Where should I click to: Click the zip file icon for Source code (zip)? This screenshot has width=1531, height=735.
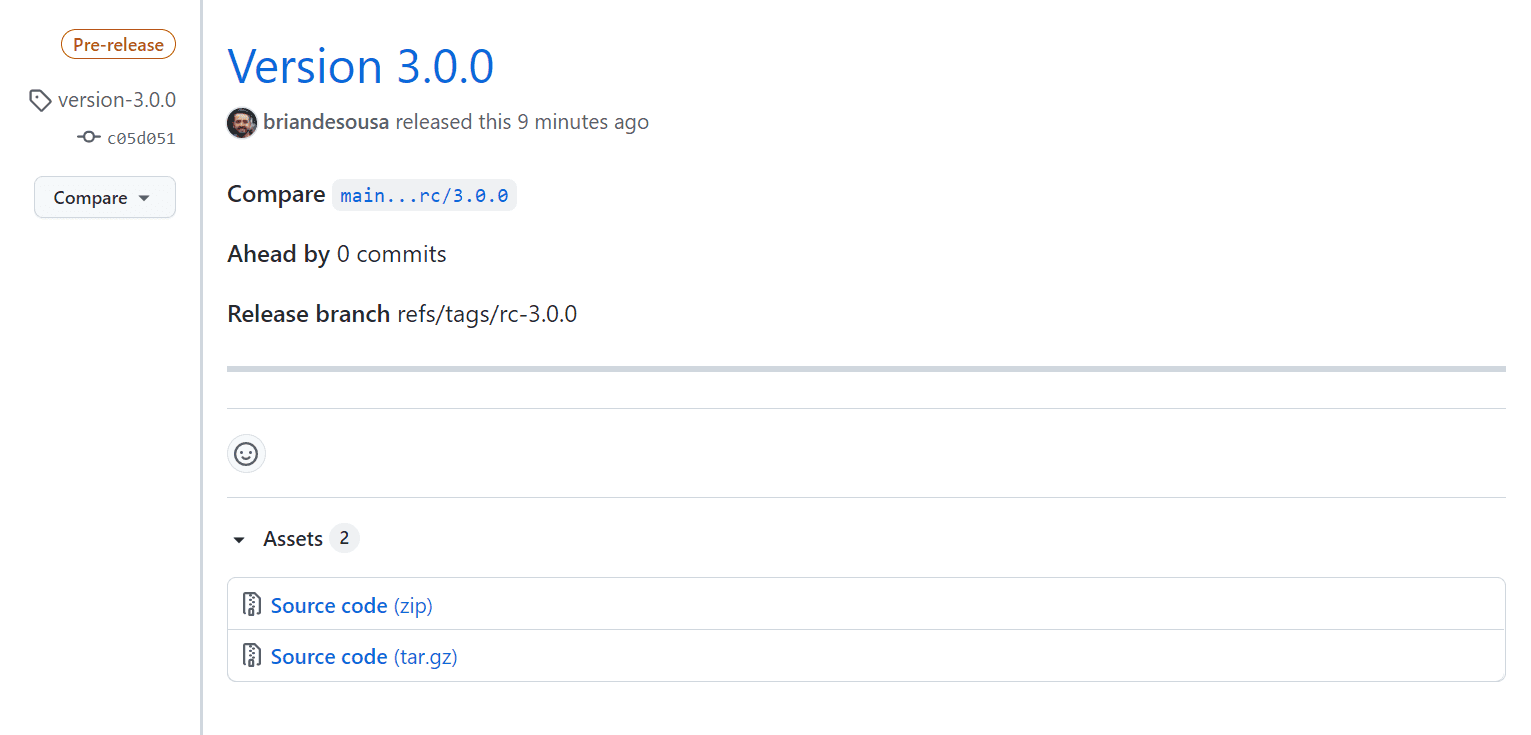253,605
